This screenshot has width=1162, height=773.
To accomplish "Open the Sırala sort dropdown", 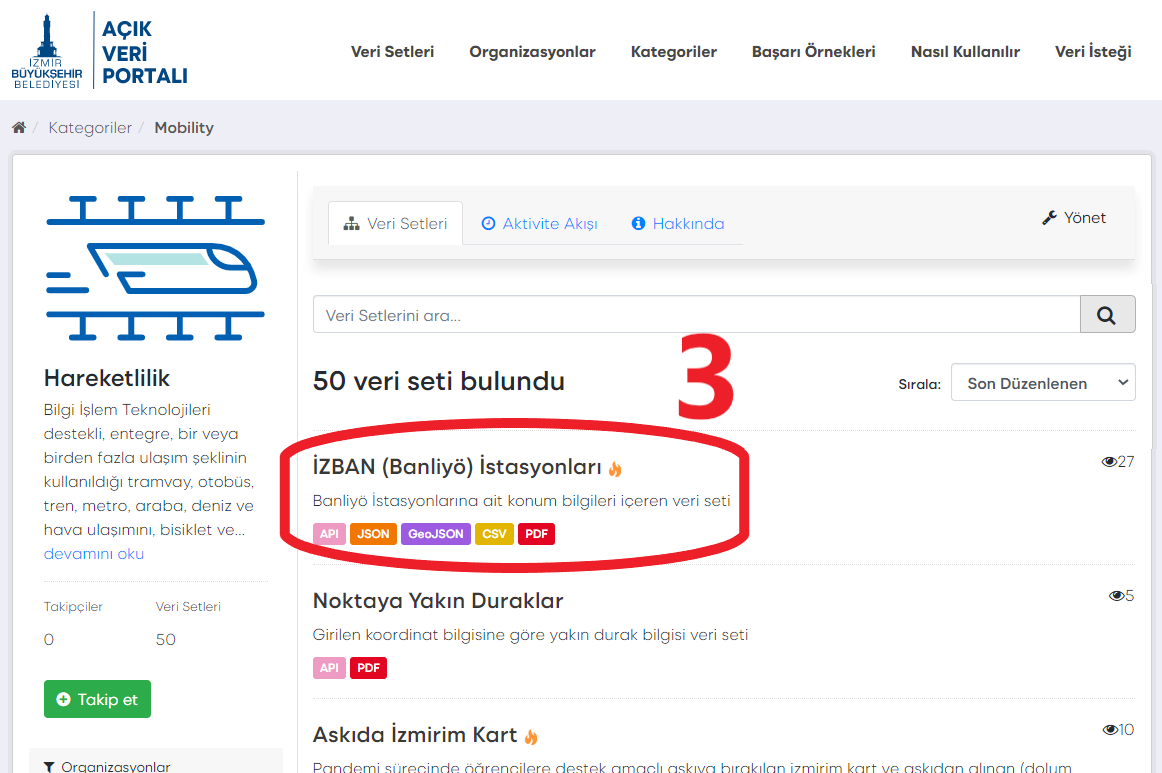I will pyautogui.click(x=1042, y=383).
